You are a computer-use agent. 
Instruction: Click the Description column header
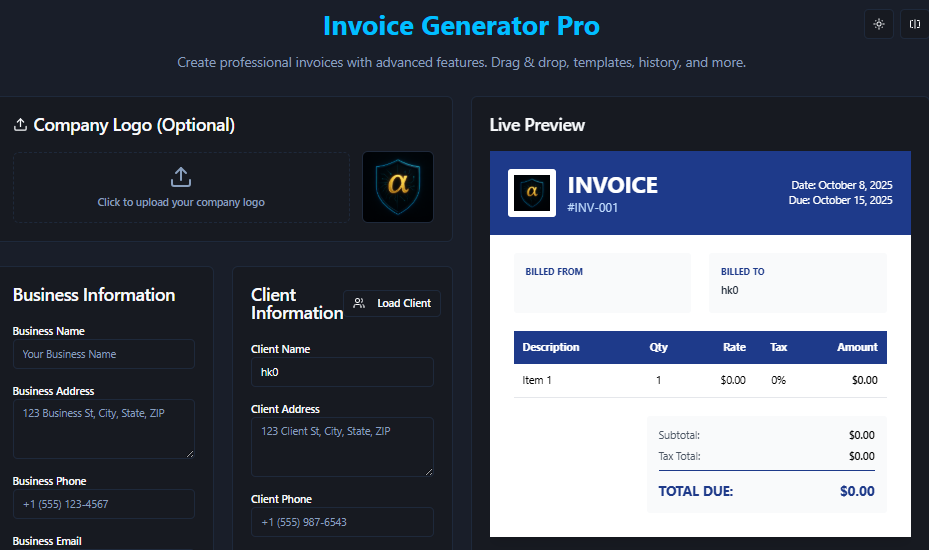point(550,347)
